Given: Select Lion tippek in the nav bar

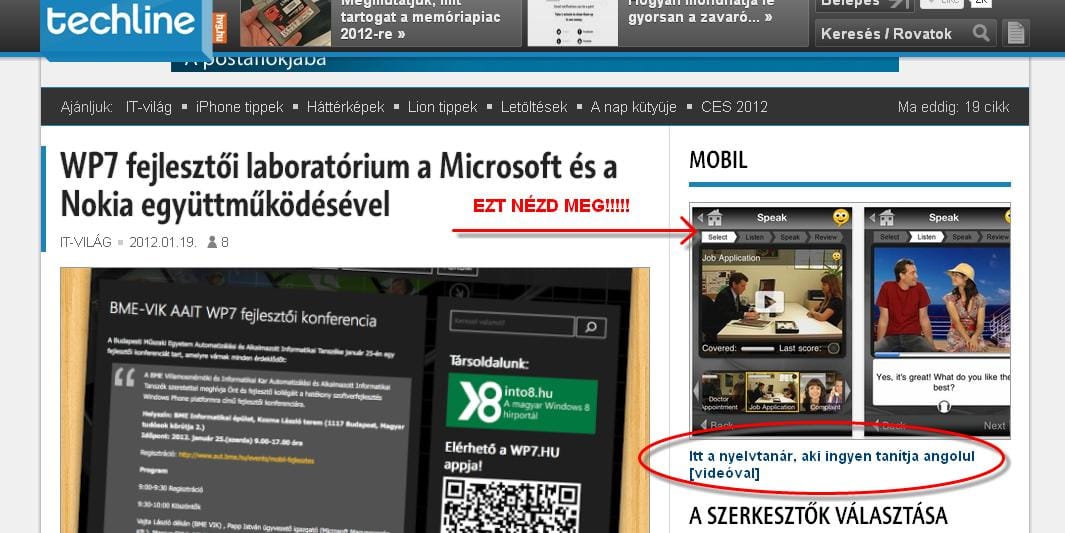Looking at the screenshot, I should coord(443,107).
